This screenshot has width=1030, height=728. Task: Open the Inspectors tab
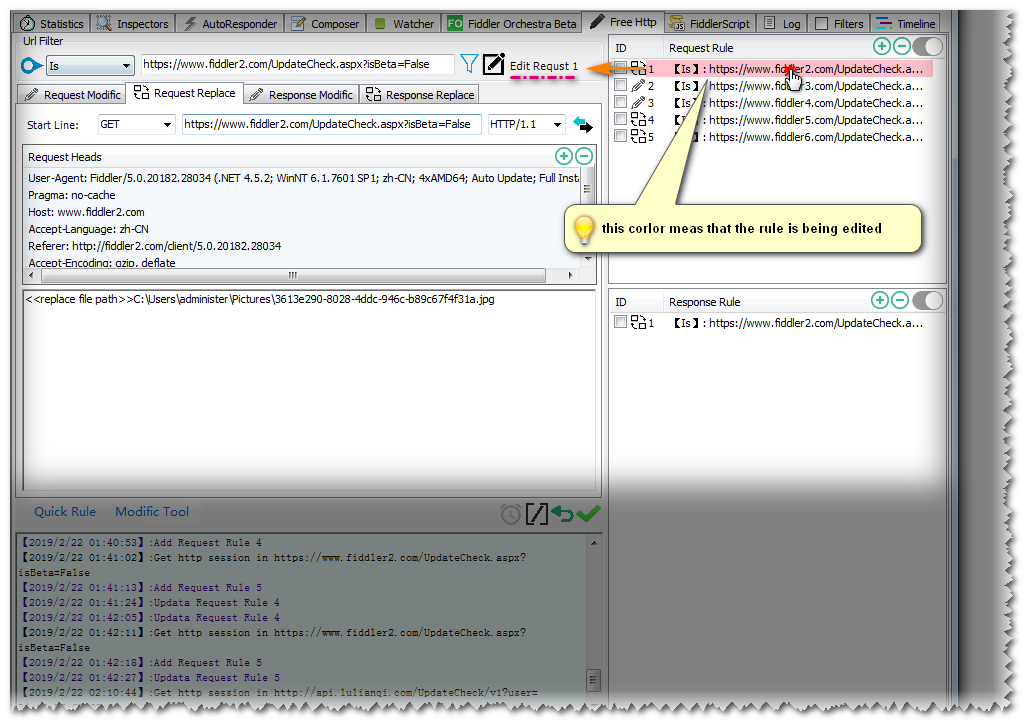[x=133, y=24]
